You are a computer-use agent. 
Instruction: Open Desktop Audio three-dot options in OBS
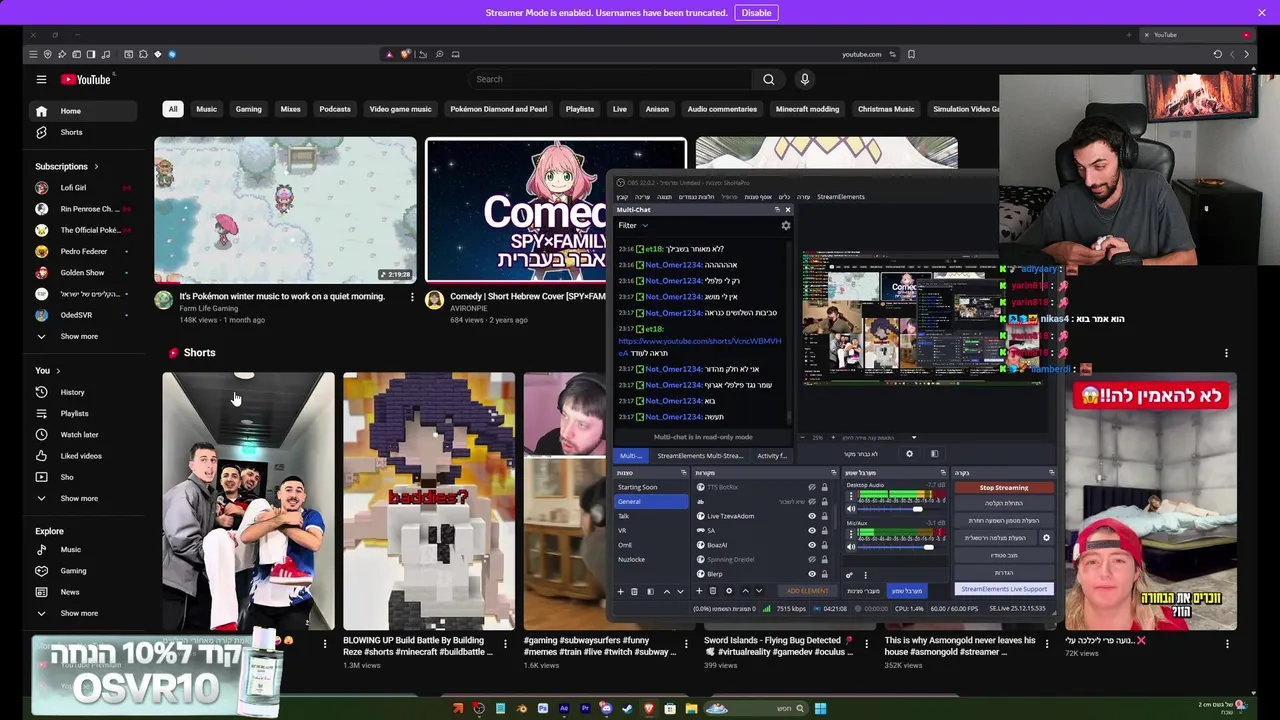click(x=851, y=496)
